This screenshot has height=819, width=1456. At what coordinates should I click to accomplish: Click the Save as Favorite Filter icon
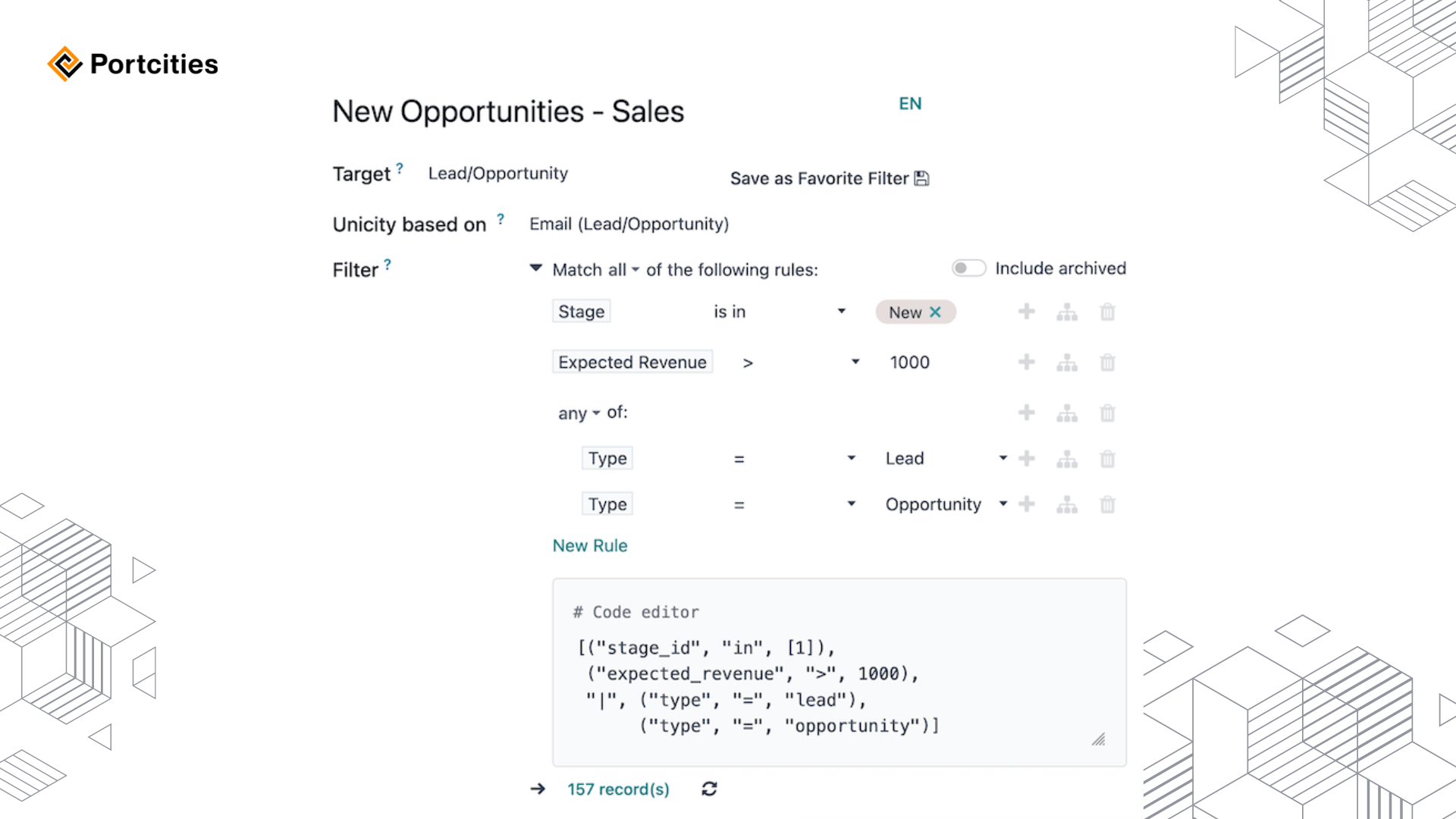[921, 178]
